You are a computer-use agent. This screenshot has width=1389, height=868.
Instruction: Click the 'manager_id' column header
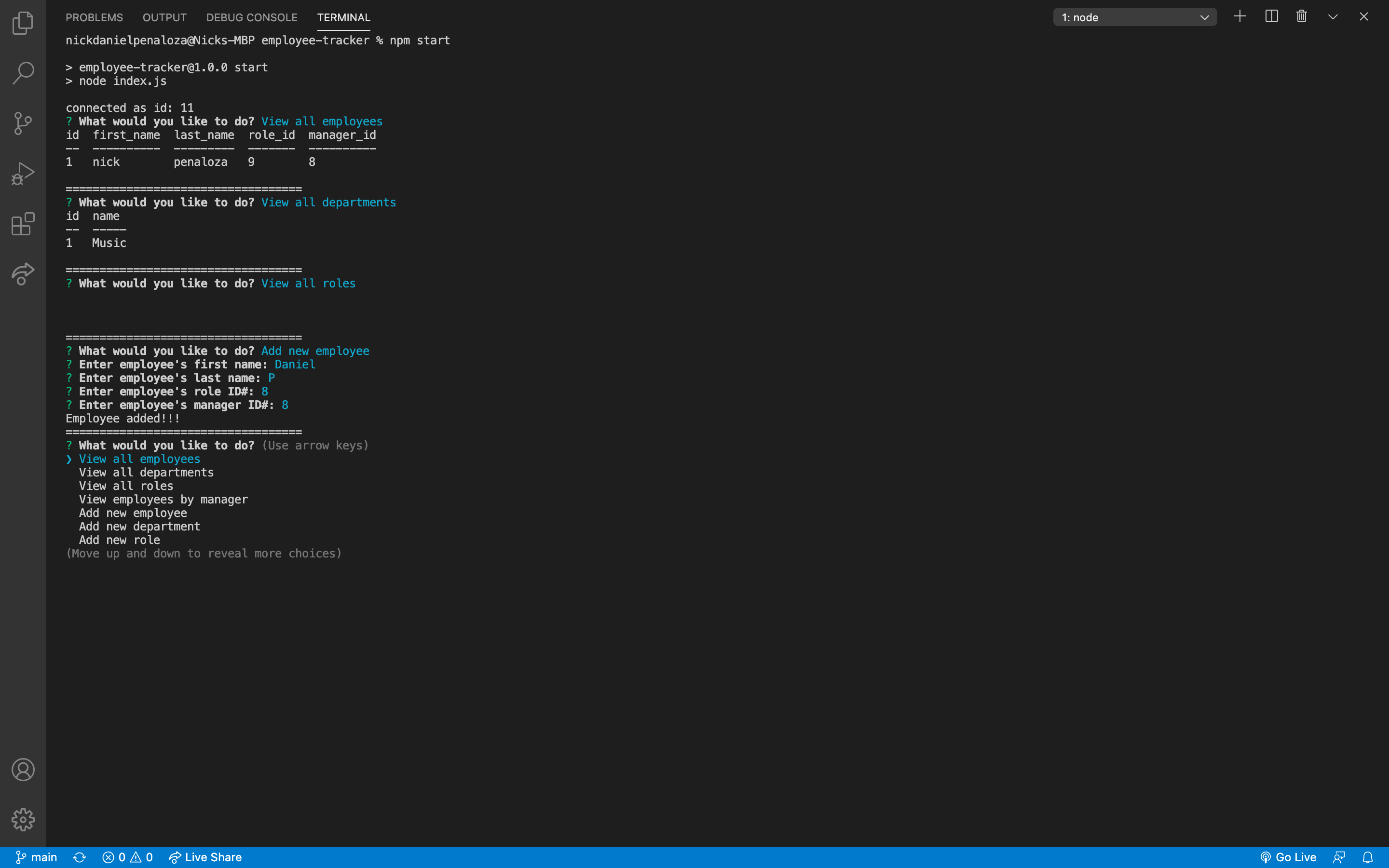pos(342,135)
